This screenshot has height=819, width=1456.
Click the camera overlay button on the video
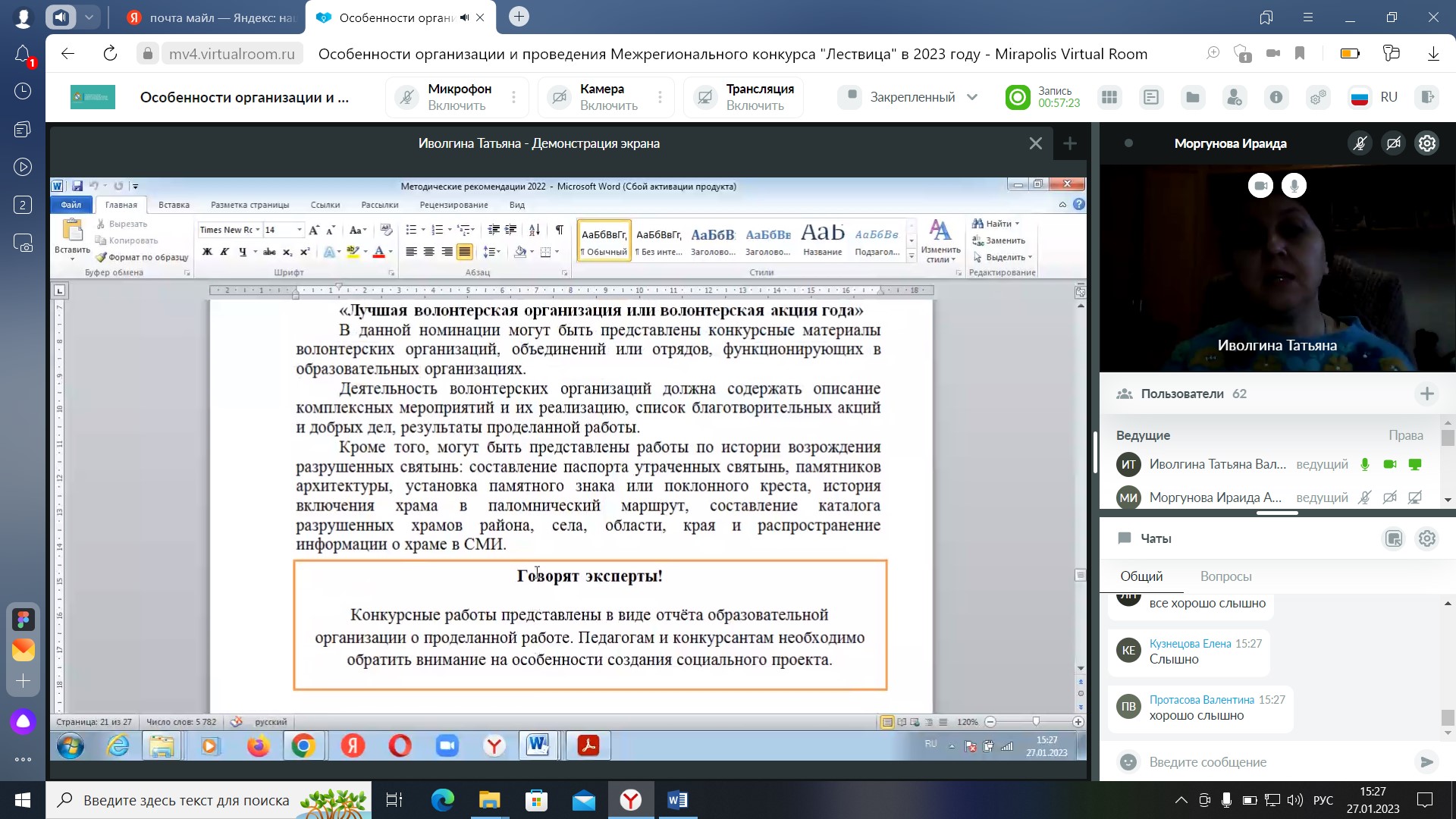(1260, 186)
